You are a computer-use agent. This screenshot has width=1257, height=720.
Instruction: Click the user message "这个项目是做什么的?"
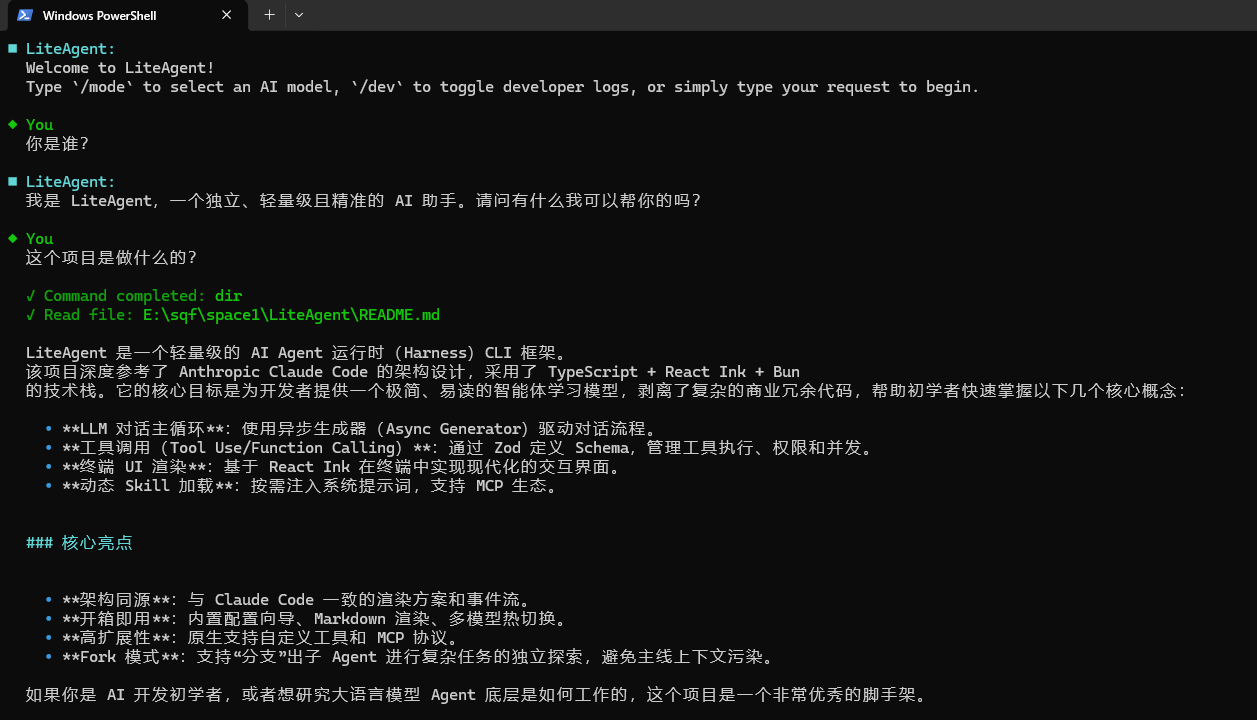[x=112, y=257]
